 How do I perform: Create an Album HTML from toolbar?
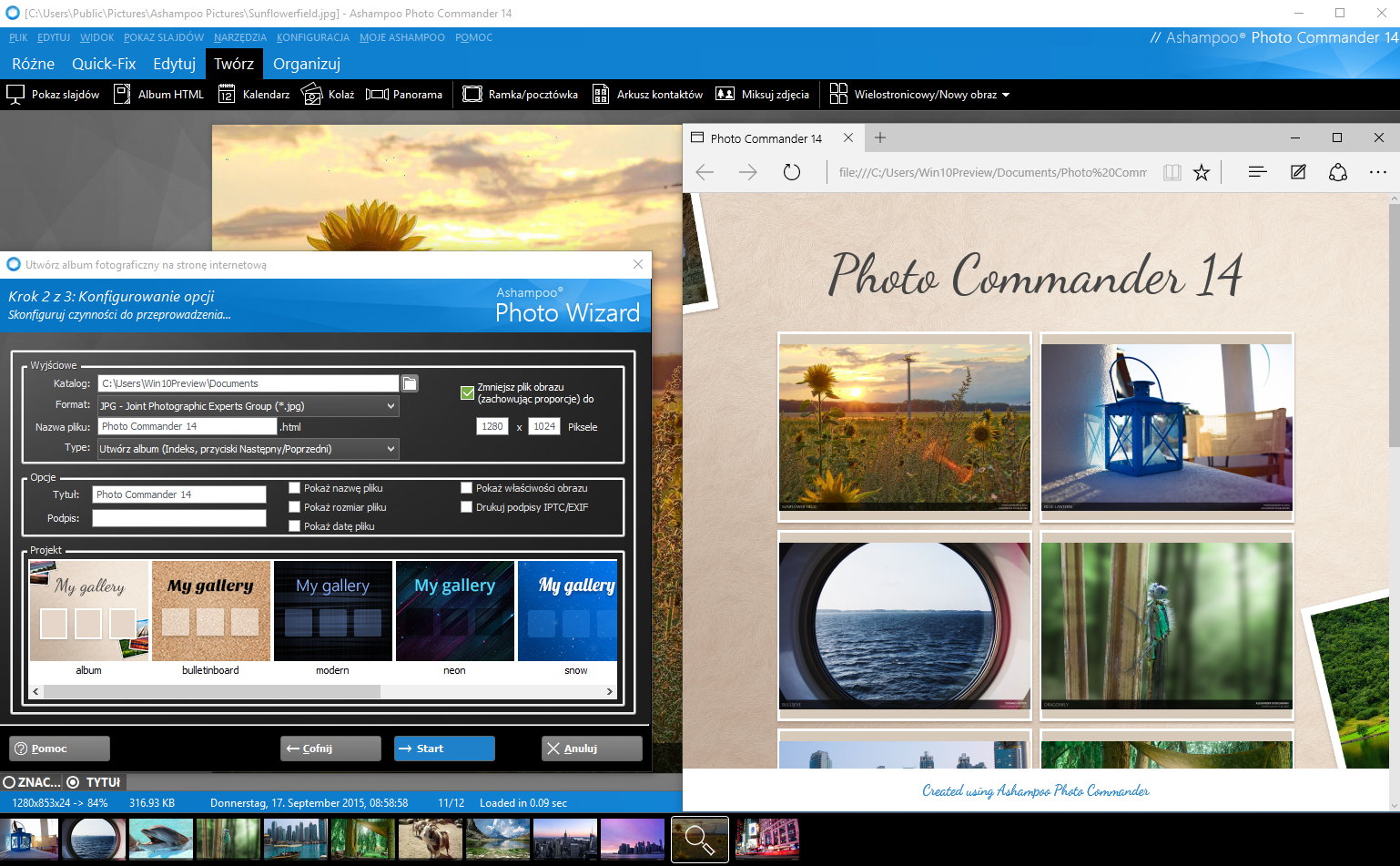coord(158,95)
